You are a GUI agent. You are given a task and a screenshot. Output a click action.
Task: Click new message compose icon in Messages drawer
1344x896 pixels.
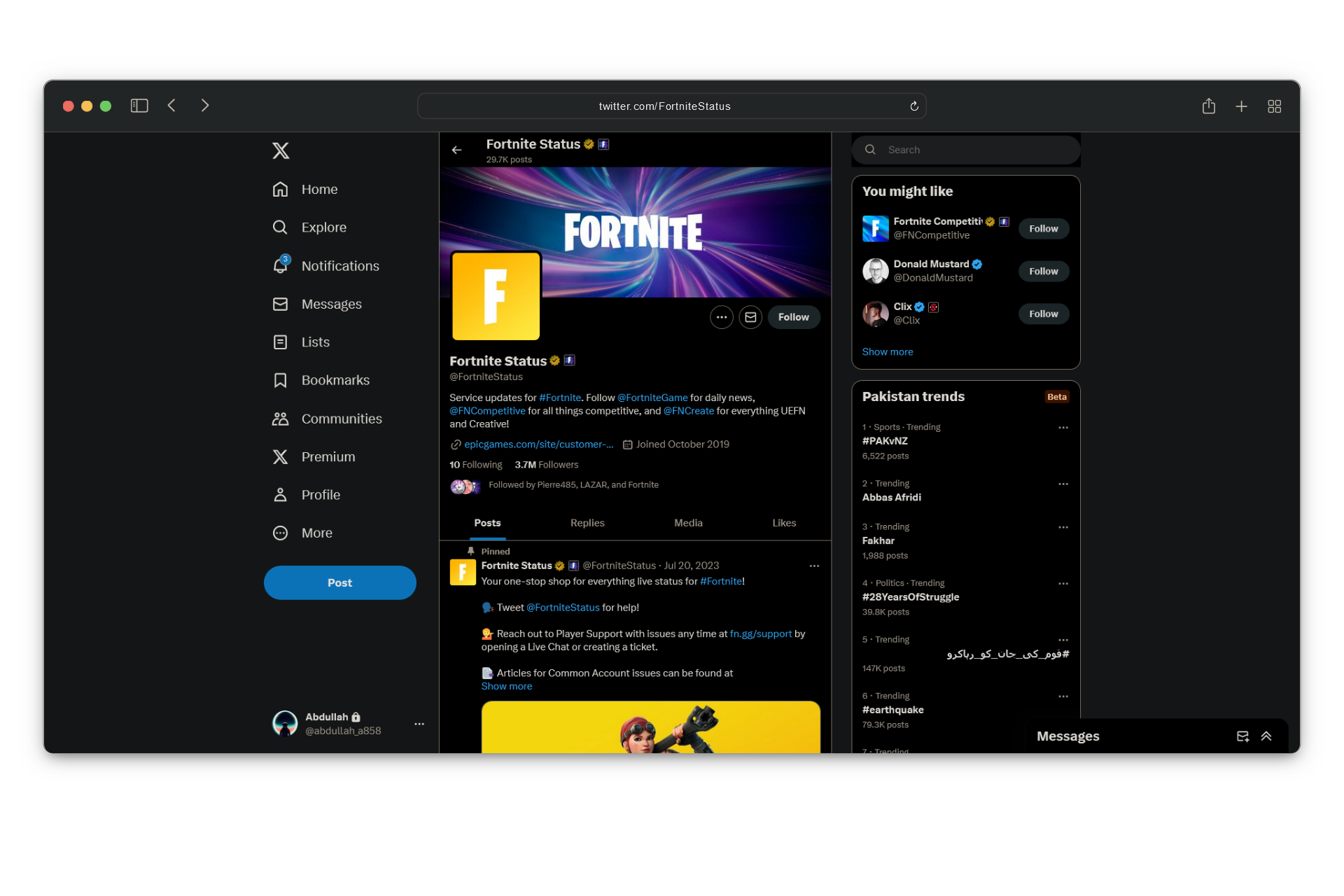pos(1242,736)
